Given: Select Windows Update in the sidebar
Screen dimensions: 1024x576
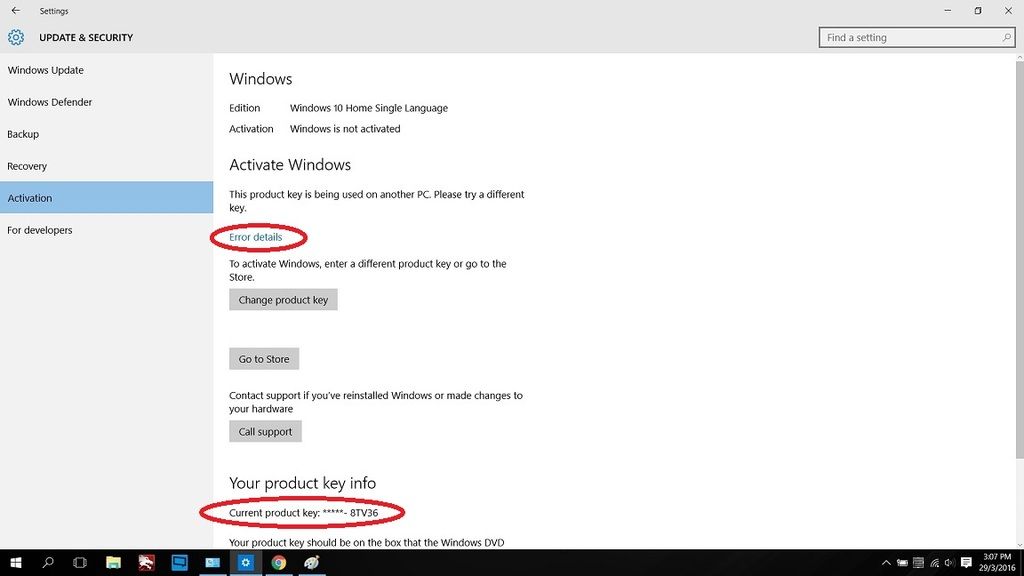Looking at the screenshot, I should pos(46,70).
